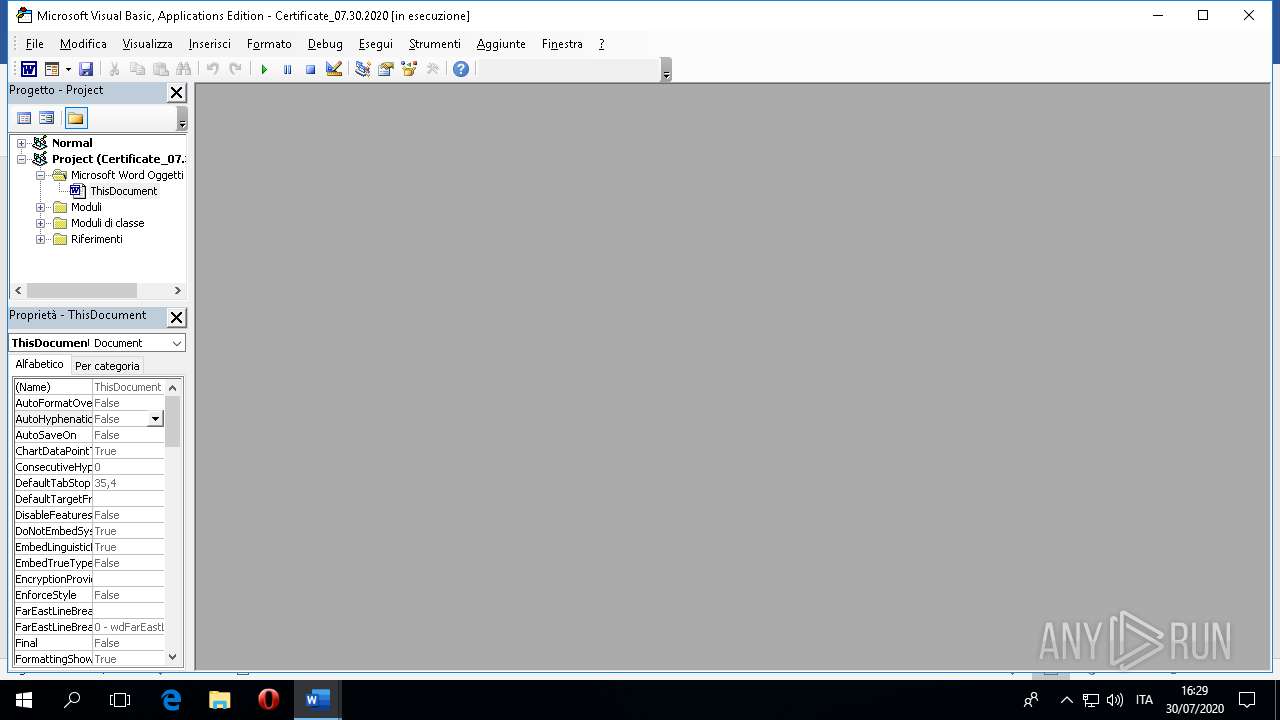Viewport: 1280px width, 720px height.
Task: Open the Debug menu
Action: (x=325, y=44)
